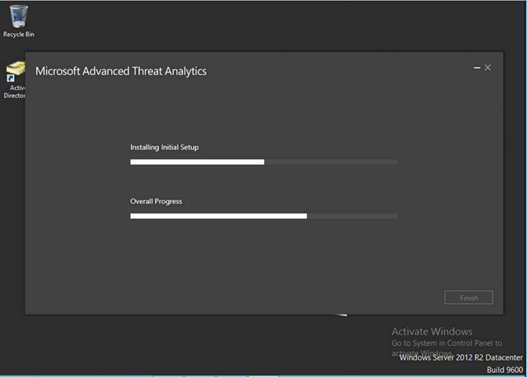Close the Advanced Threat Analytics installer

pos(488,68)
